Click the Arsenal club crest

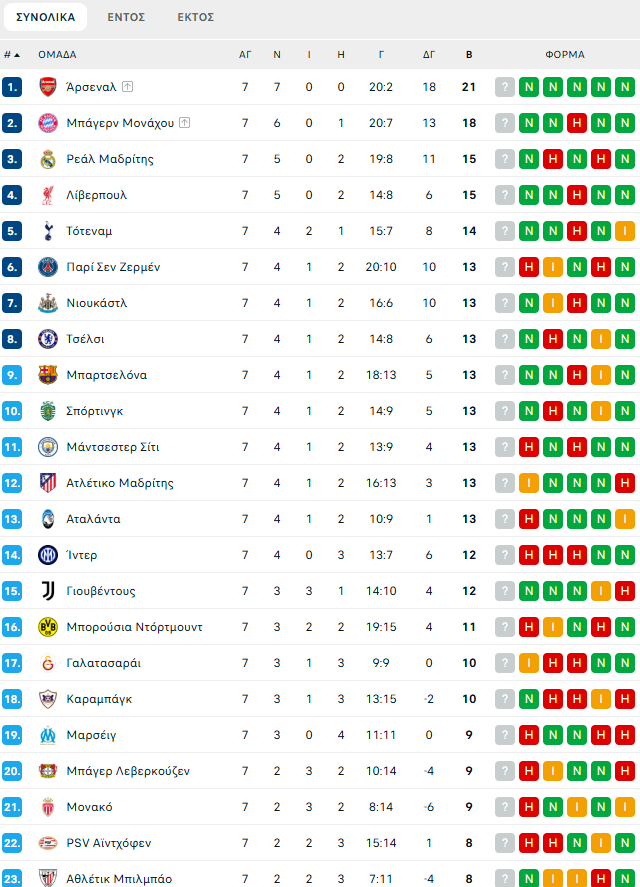click(48, 87)
